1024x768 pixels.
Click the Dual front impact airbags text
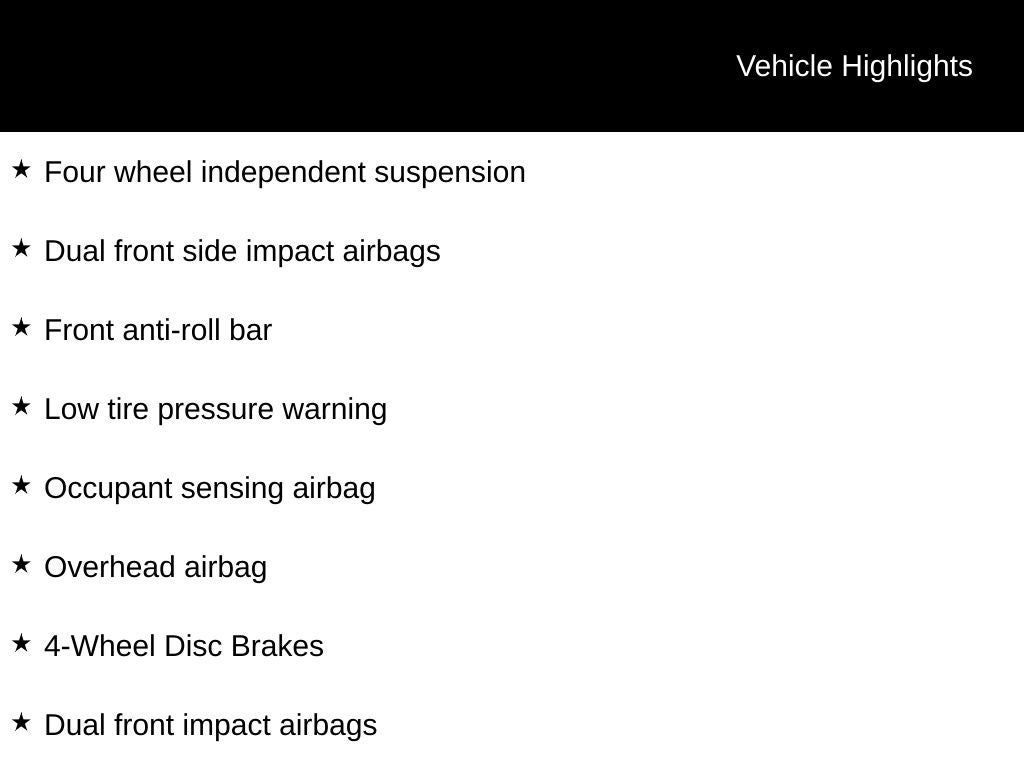[x=211, y=725]
